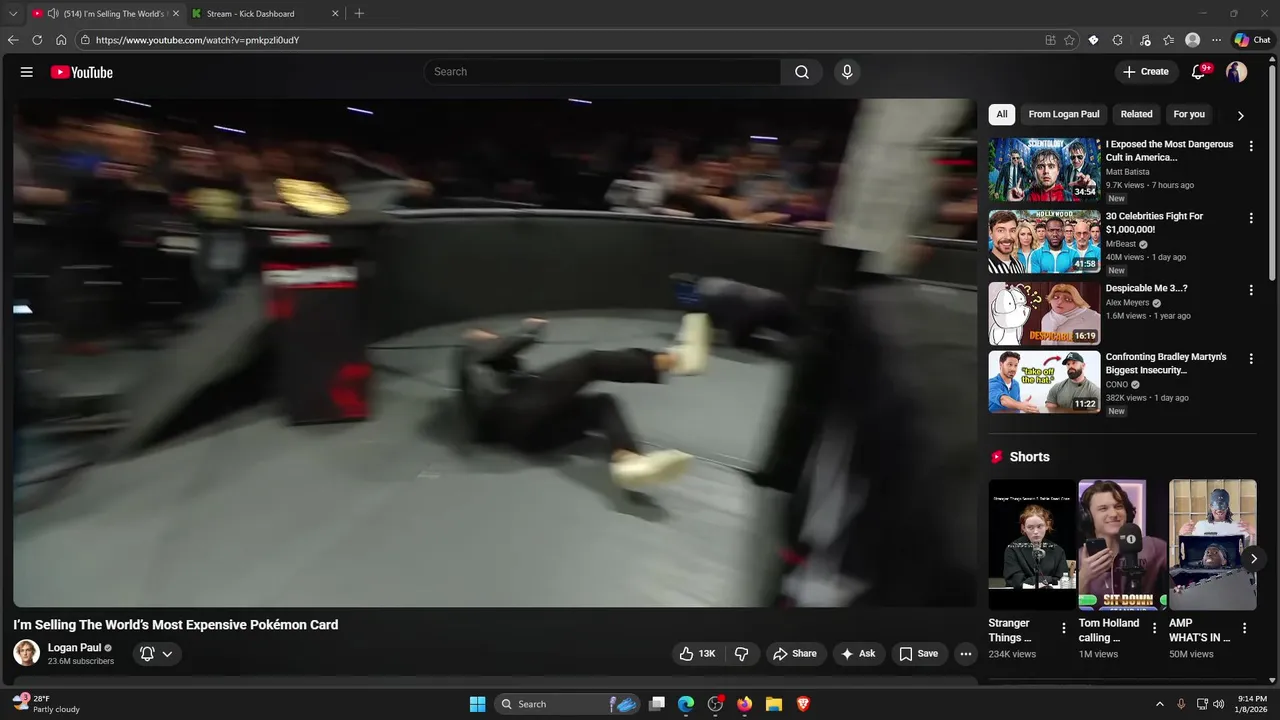
Task: Save video to a playlist
Action: click(x=919, y=654)
